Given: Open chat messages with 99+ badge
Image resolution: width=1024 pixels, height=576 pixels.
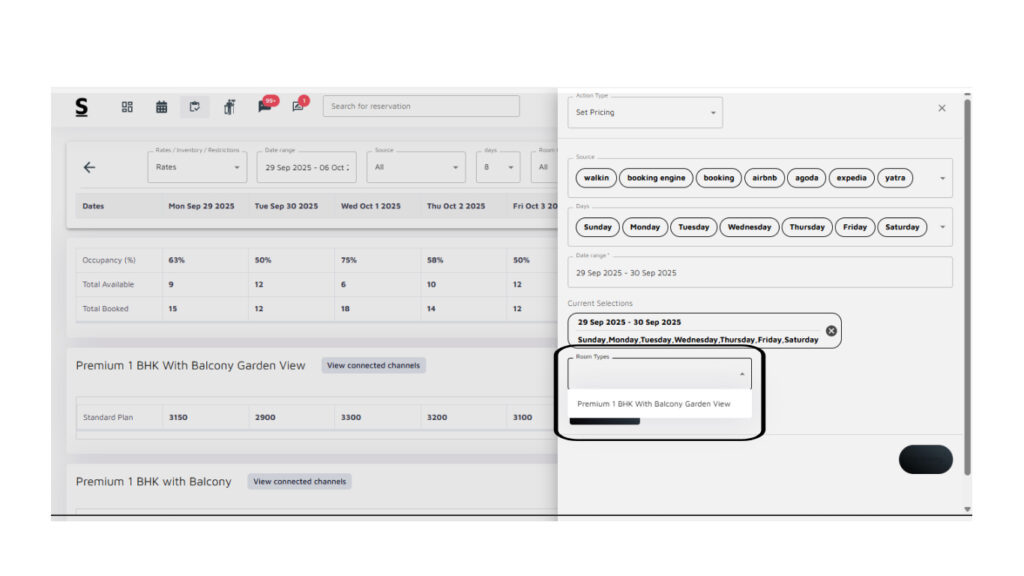Looking at the screenshot, I should pos(265,106).
